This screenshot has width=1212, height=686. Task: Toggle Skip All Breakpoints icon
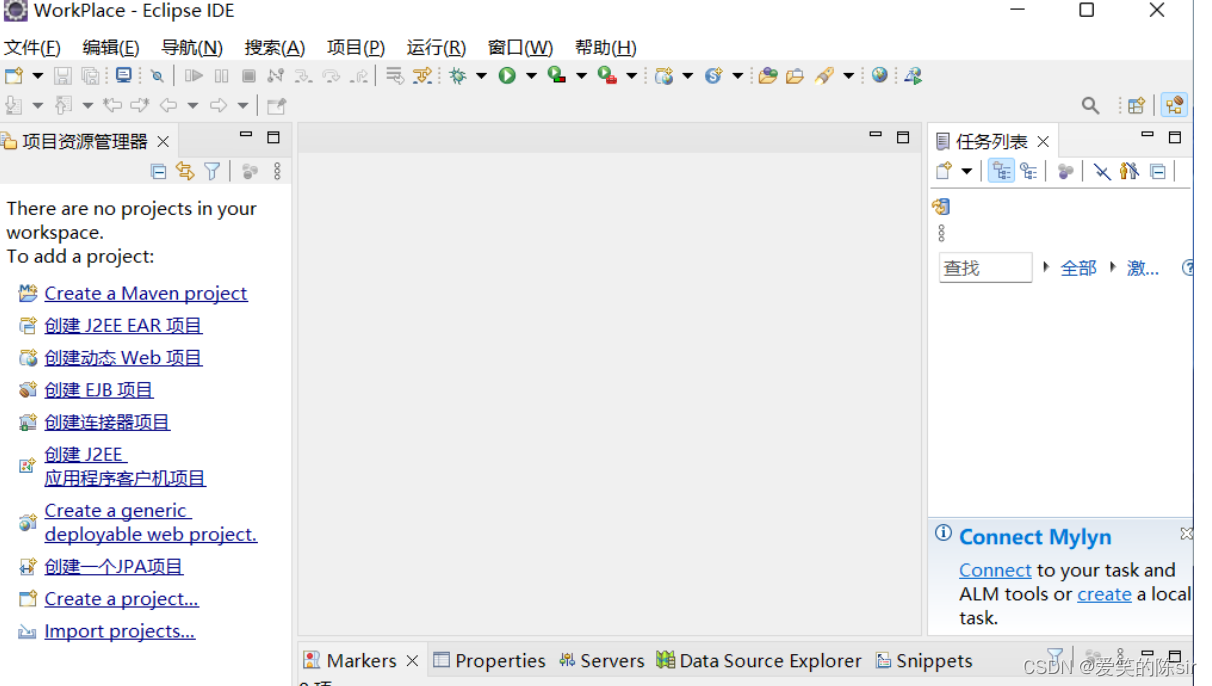157,75
